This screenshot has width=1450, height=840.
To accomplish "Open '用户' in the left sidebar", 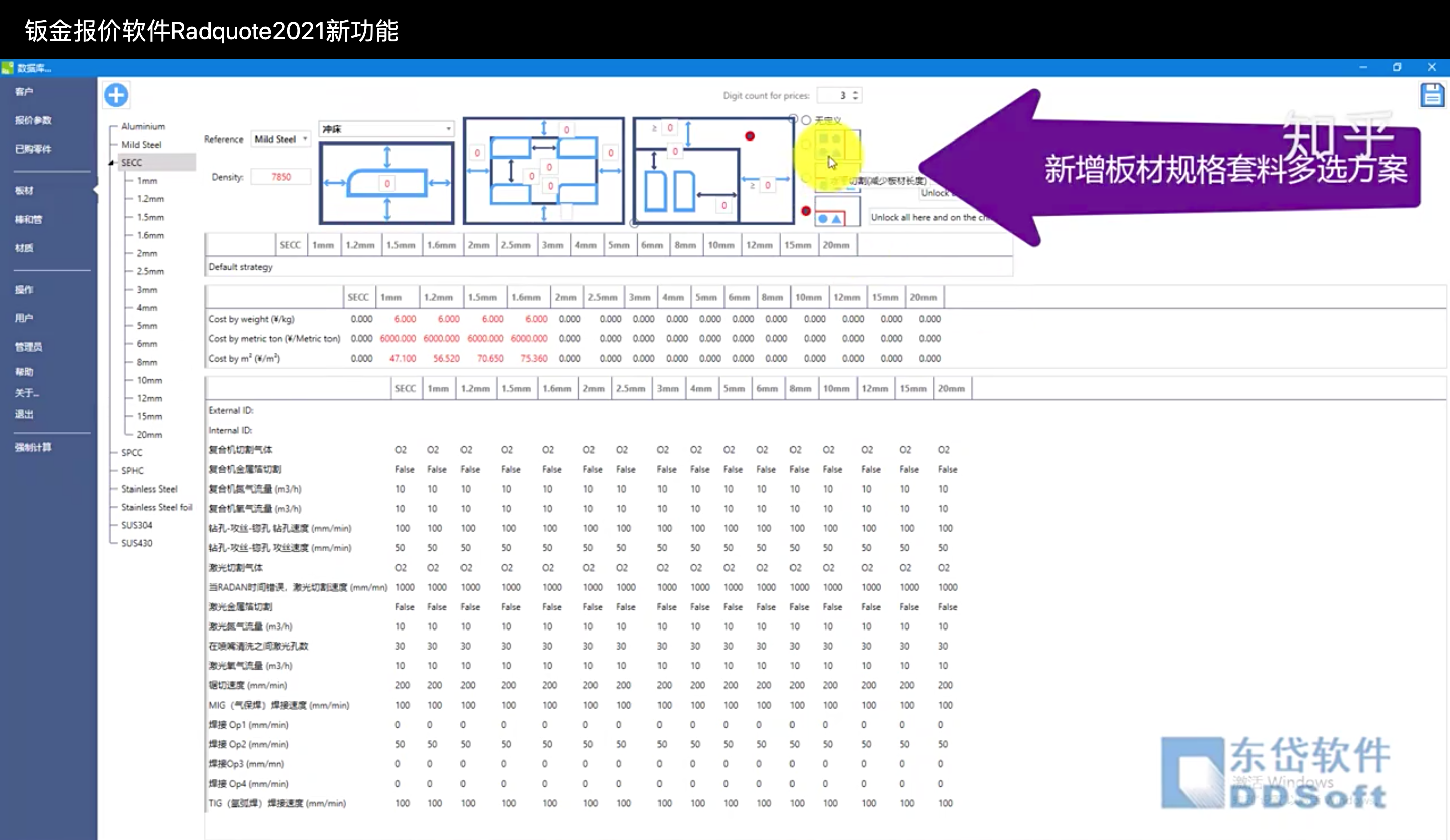I will pyautogui.click(x=24, y=318).
